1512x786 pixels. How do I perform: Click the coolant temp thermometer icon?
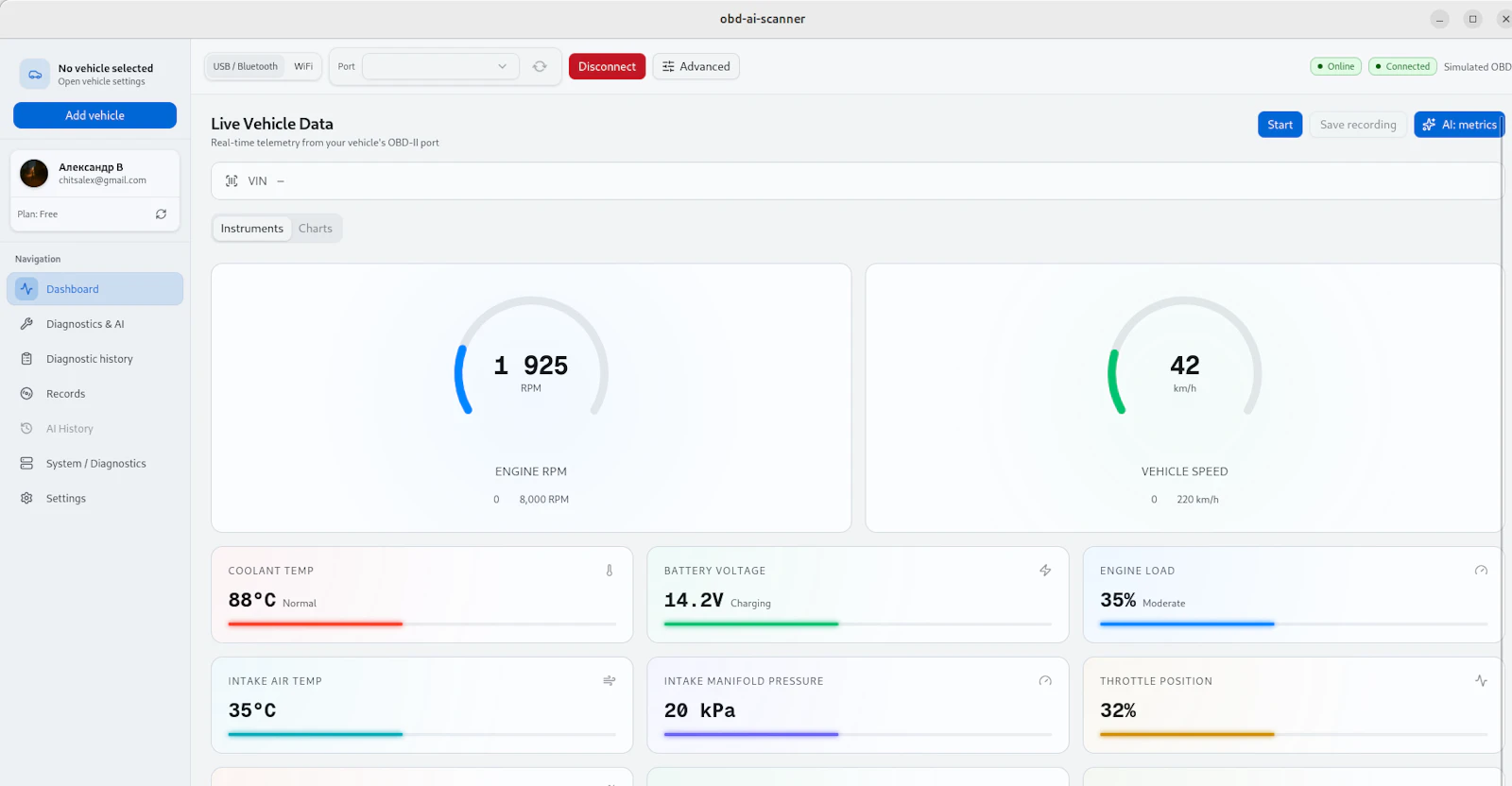click(x=610, y=571)
